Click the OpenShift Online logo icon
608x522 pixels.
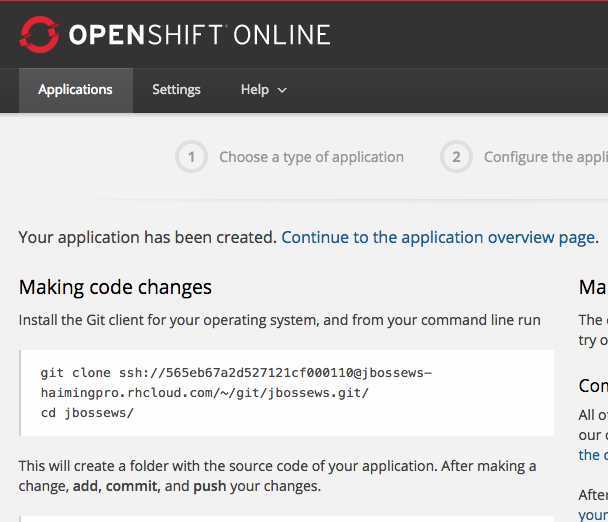39,35
